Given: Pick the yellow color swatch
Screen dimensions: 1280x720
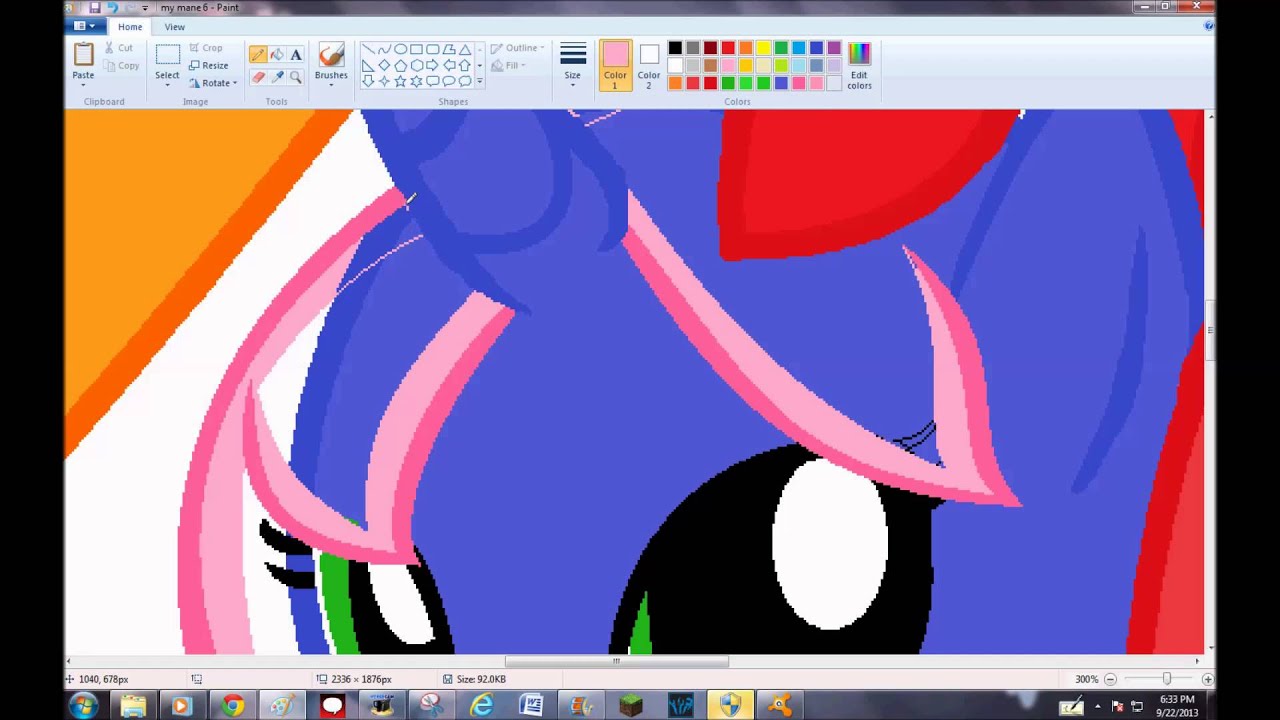Looking at the screenshot, I should click(x=763, y=48).
